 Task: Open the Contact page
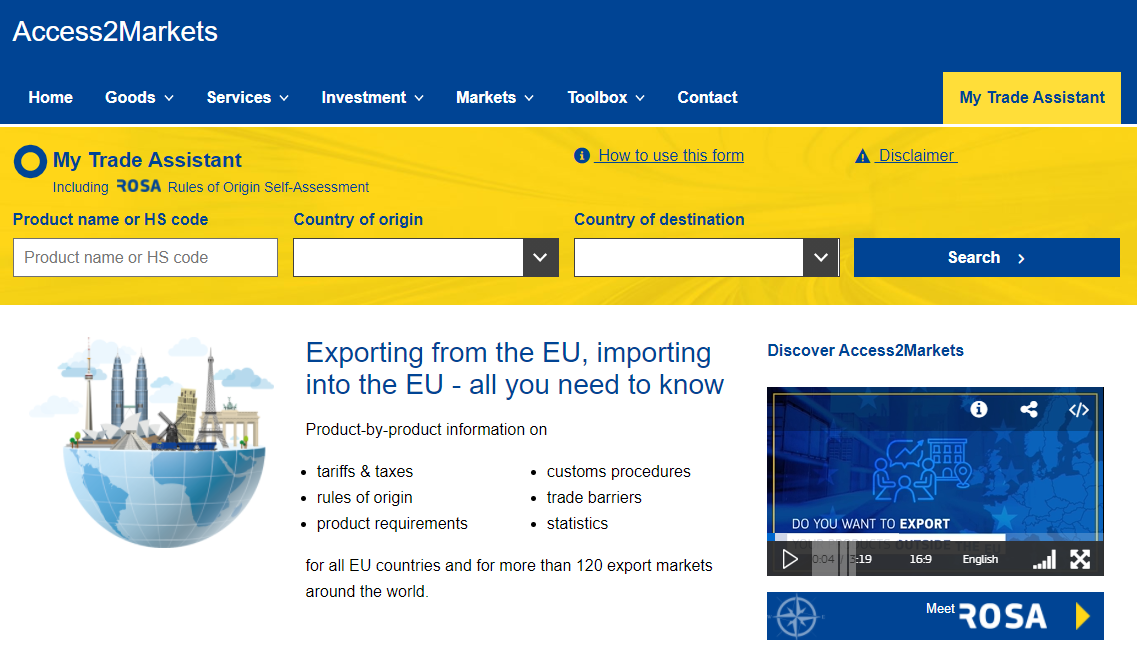click(707, 97)
